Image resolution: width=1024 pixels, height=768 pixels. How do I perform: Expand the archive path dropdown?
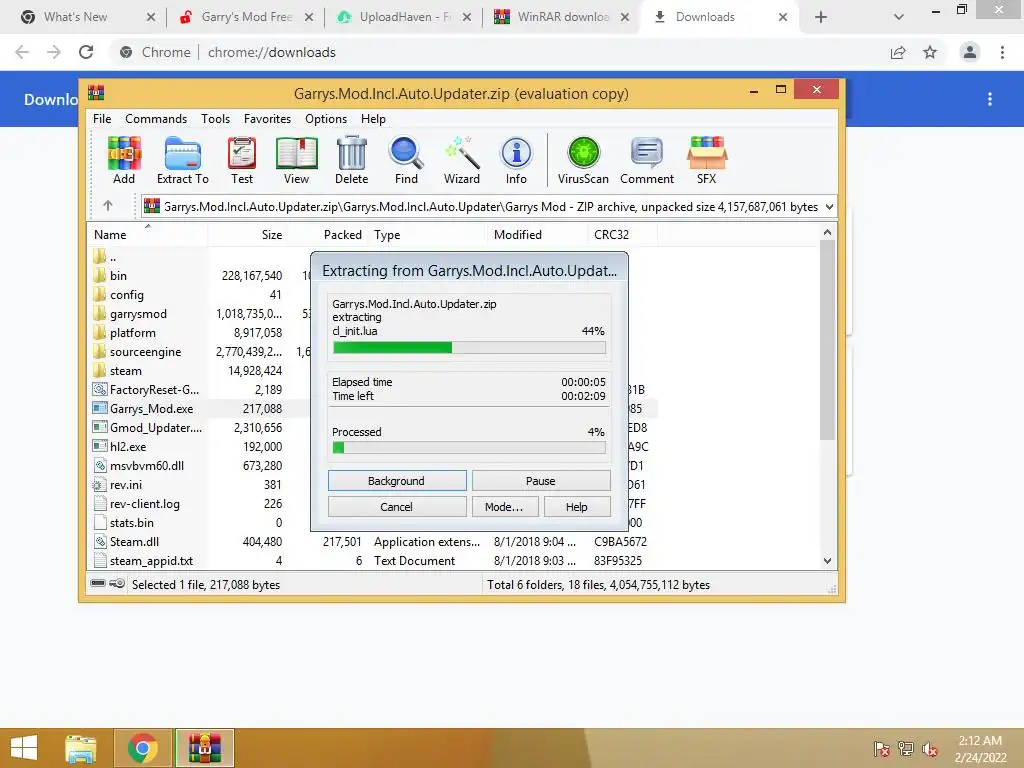(829, 206)
